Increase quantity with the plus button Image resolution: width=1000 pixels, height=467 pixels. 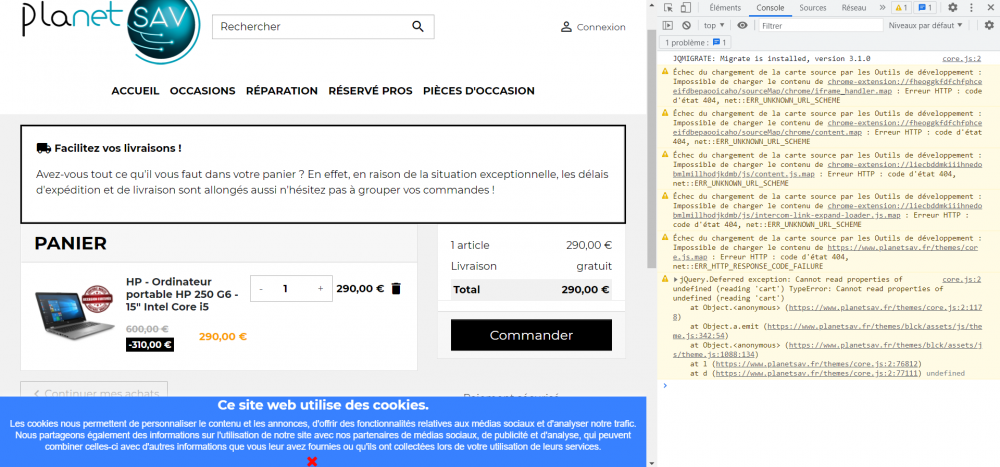pos(320,288)
